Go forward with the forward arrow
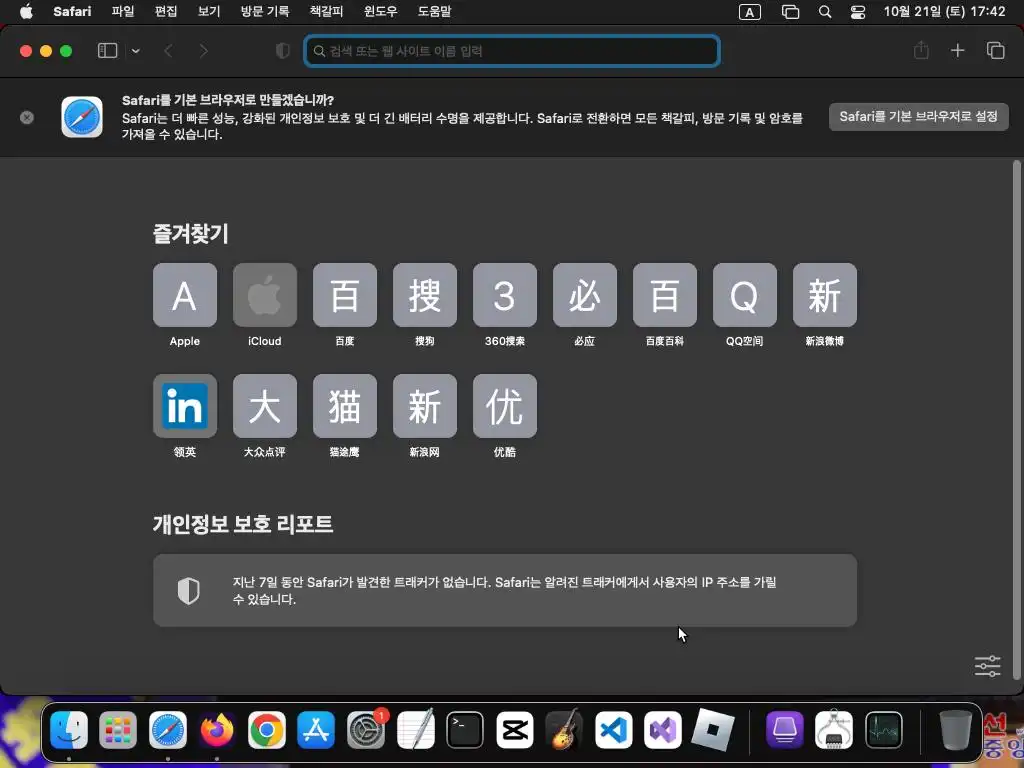The width and height of the screenshot is (1024, 768). pos(204,51)
